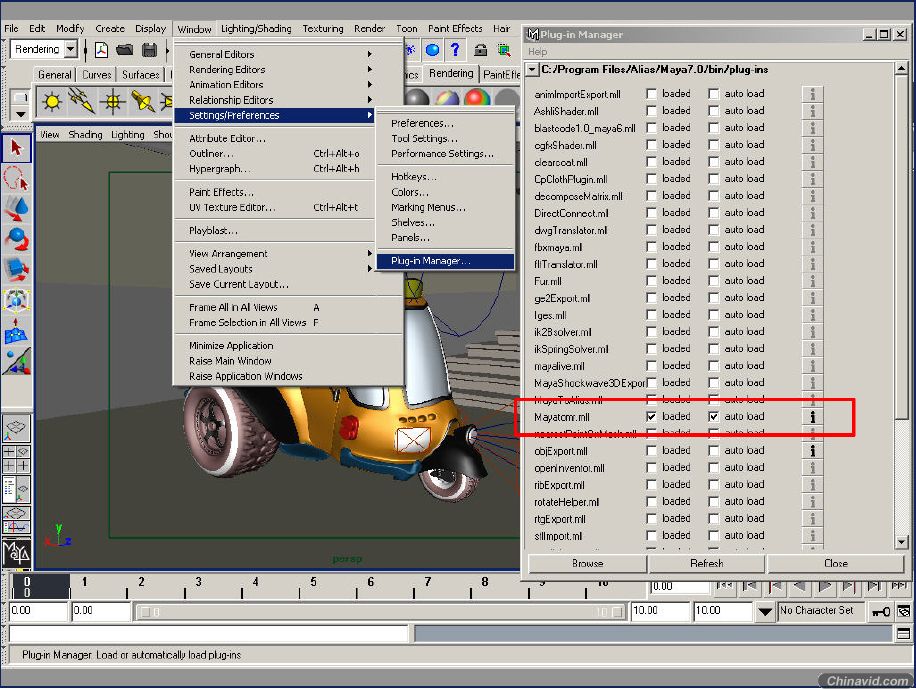The height and width of the screenshot is (689, 916).
Task: Show plug-in info for objExport.mll
Action: tap(813, 451)
